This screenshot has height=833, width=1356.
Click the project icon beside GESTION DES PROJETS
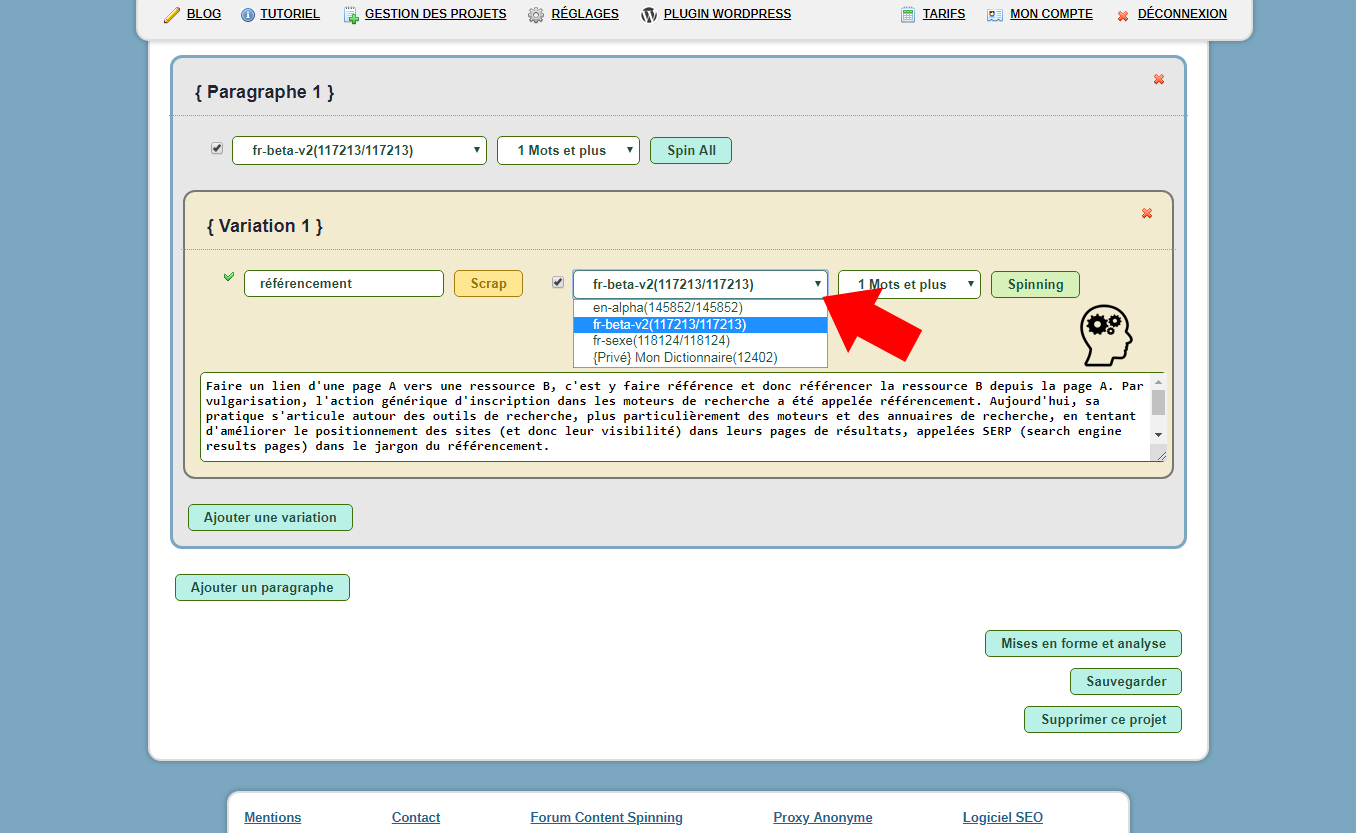(x=351, y=15)
